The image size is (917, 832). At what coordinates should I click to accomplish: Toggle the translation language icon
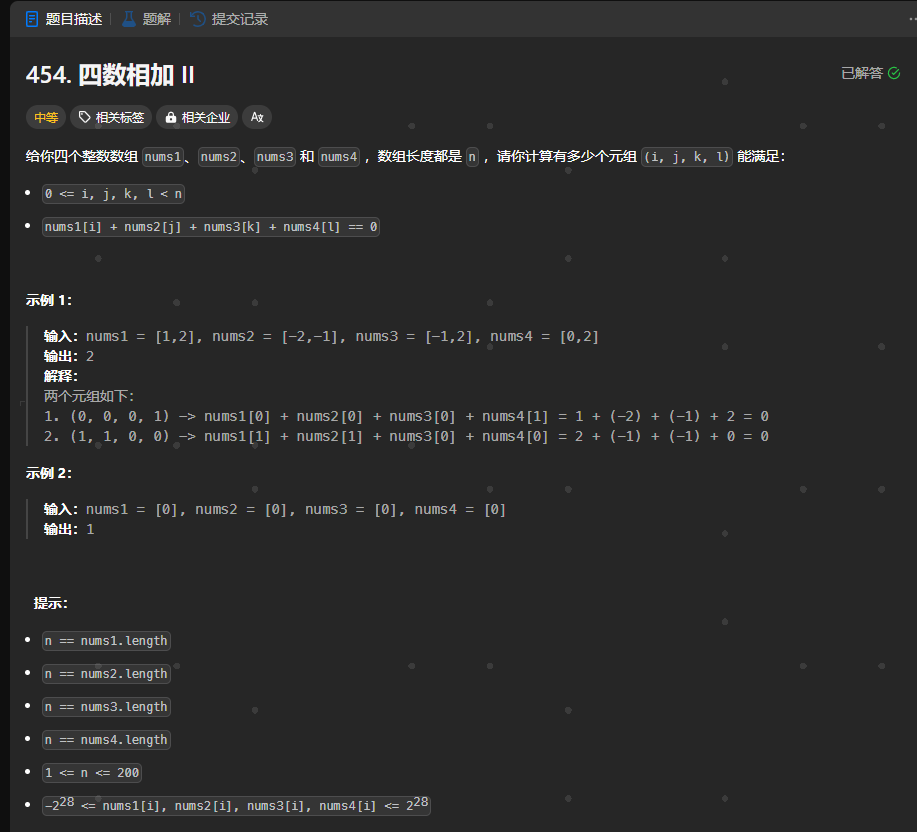[257, 118]
